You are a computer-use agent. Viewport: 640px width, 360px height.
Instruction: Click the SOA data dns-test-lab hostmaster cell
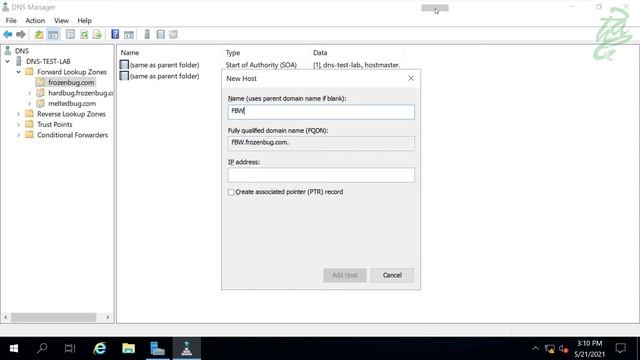[x=356, y=65]
